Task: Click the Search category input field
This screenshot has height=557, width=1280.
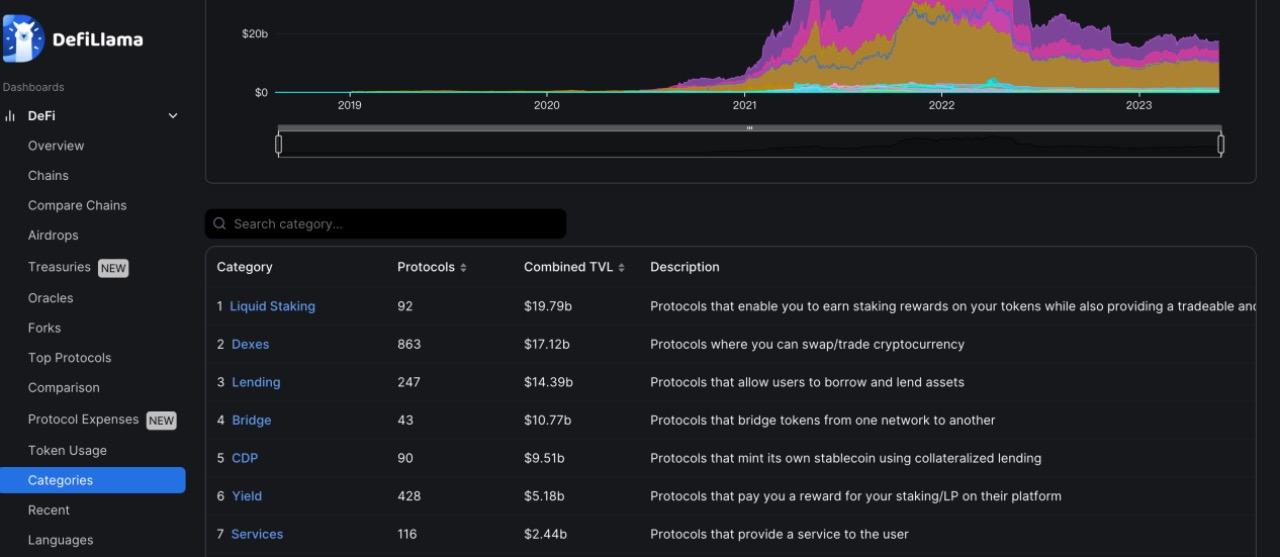Action: (395, 224)
